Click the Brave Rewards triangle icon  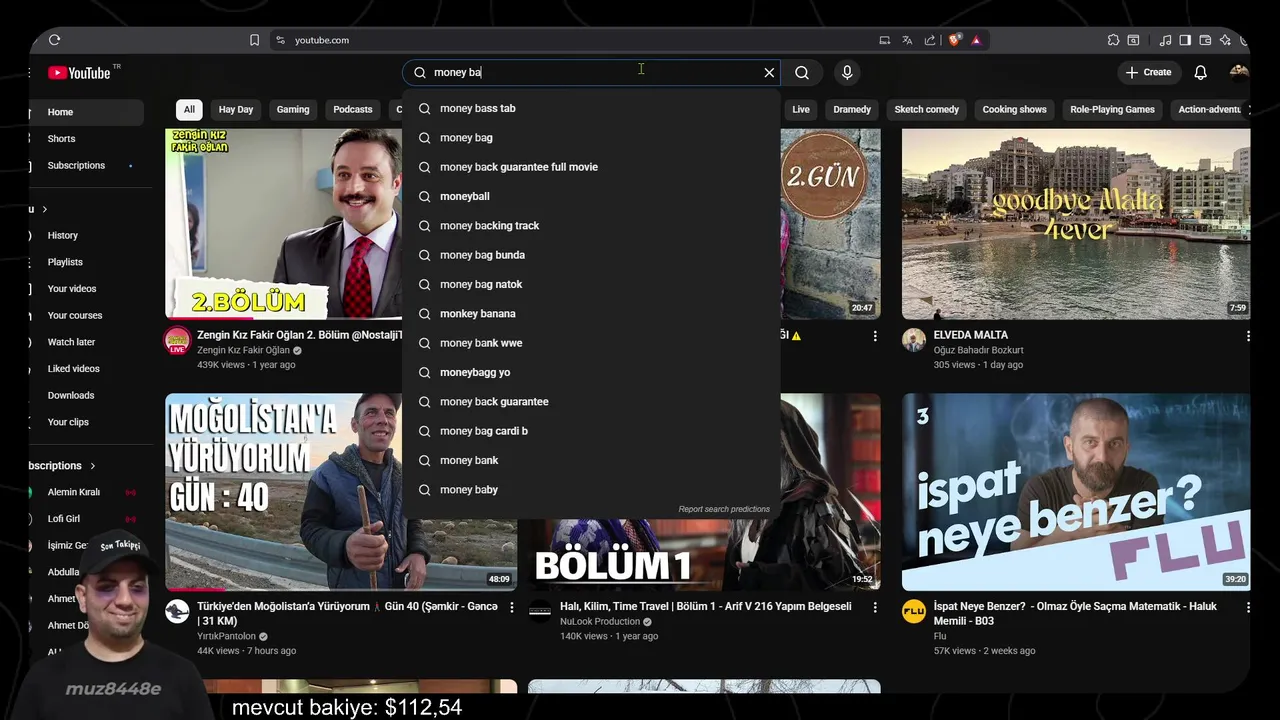click(976, 40)
